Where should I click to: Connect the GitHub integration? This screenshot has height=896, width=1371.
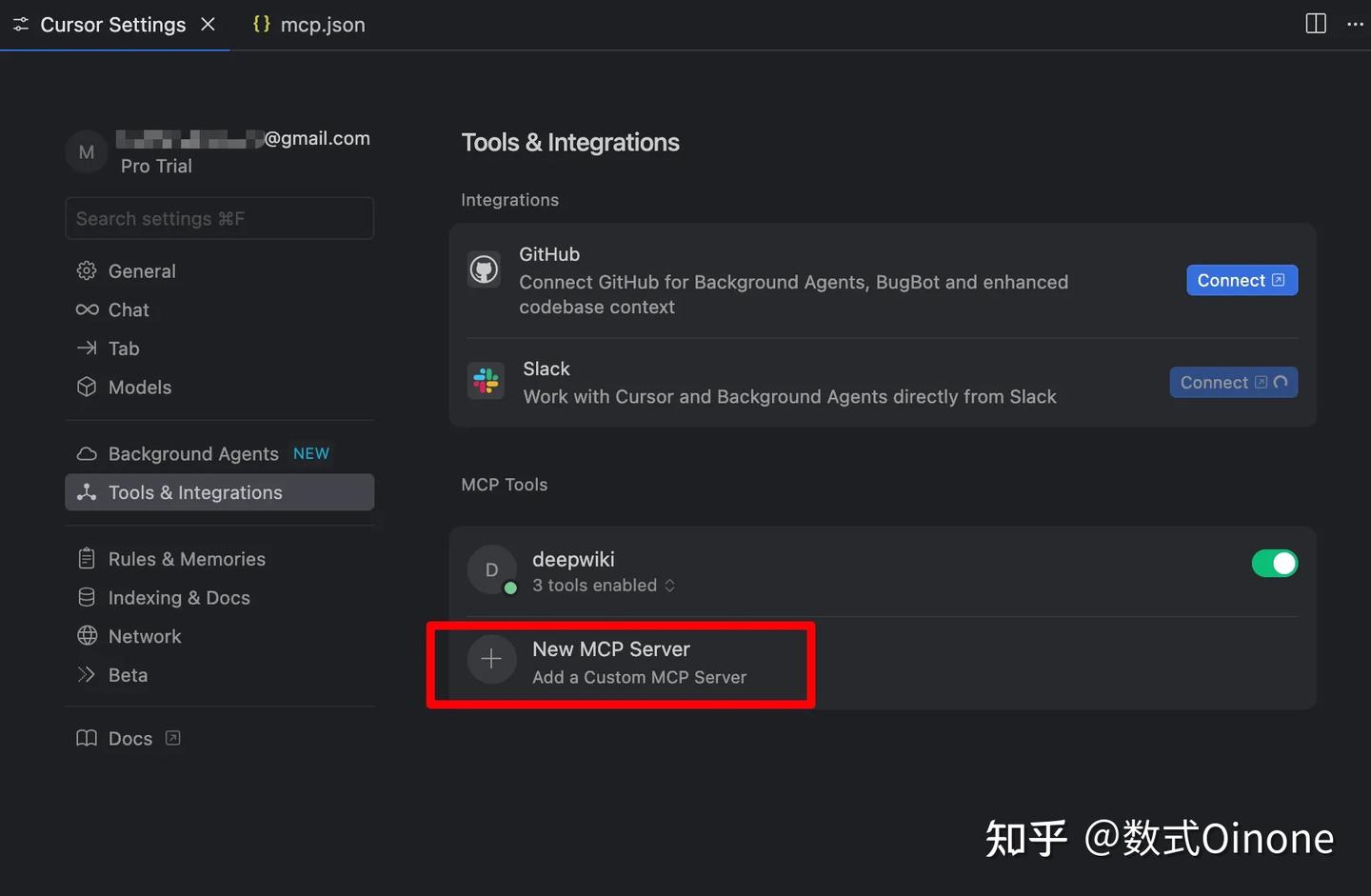pyautogui.click(x=1241, y=281)
